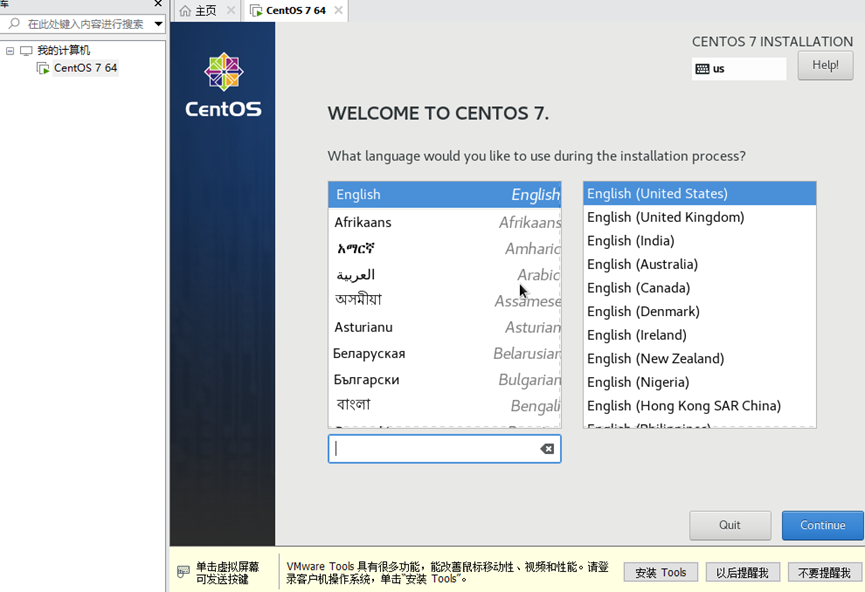
Task: Select Беларуская in the language list
Action: (445, 353)
